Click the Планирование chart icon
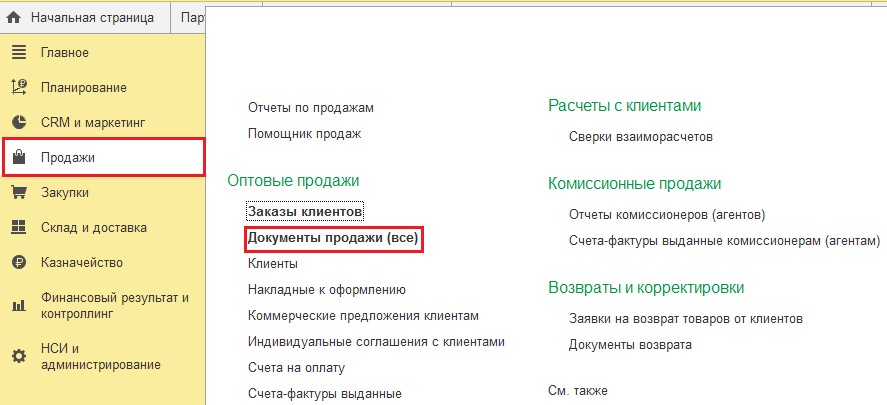 (19, 88)
